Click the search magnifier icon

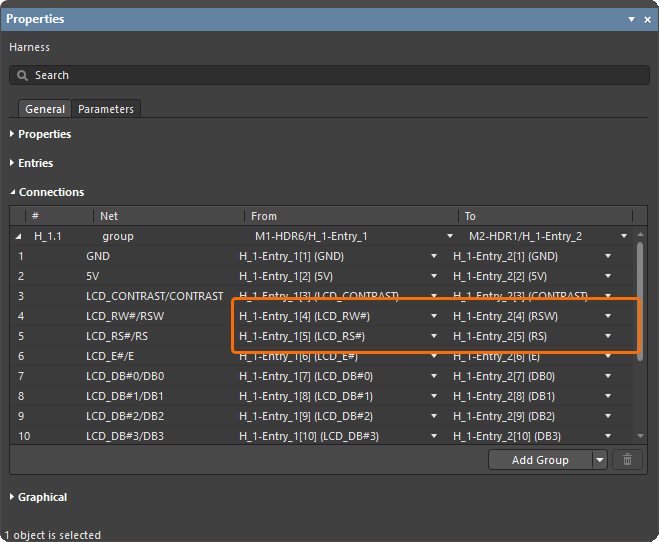[x=22, y=75]
